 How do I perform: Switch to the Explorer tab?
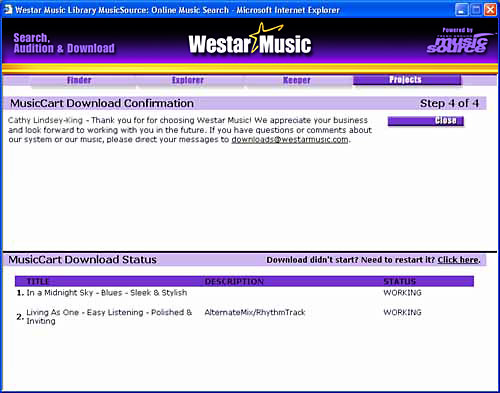[188, 80]
